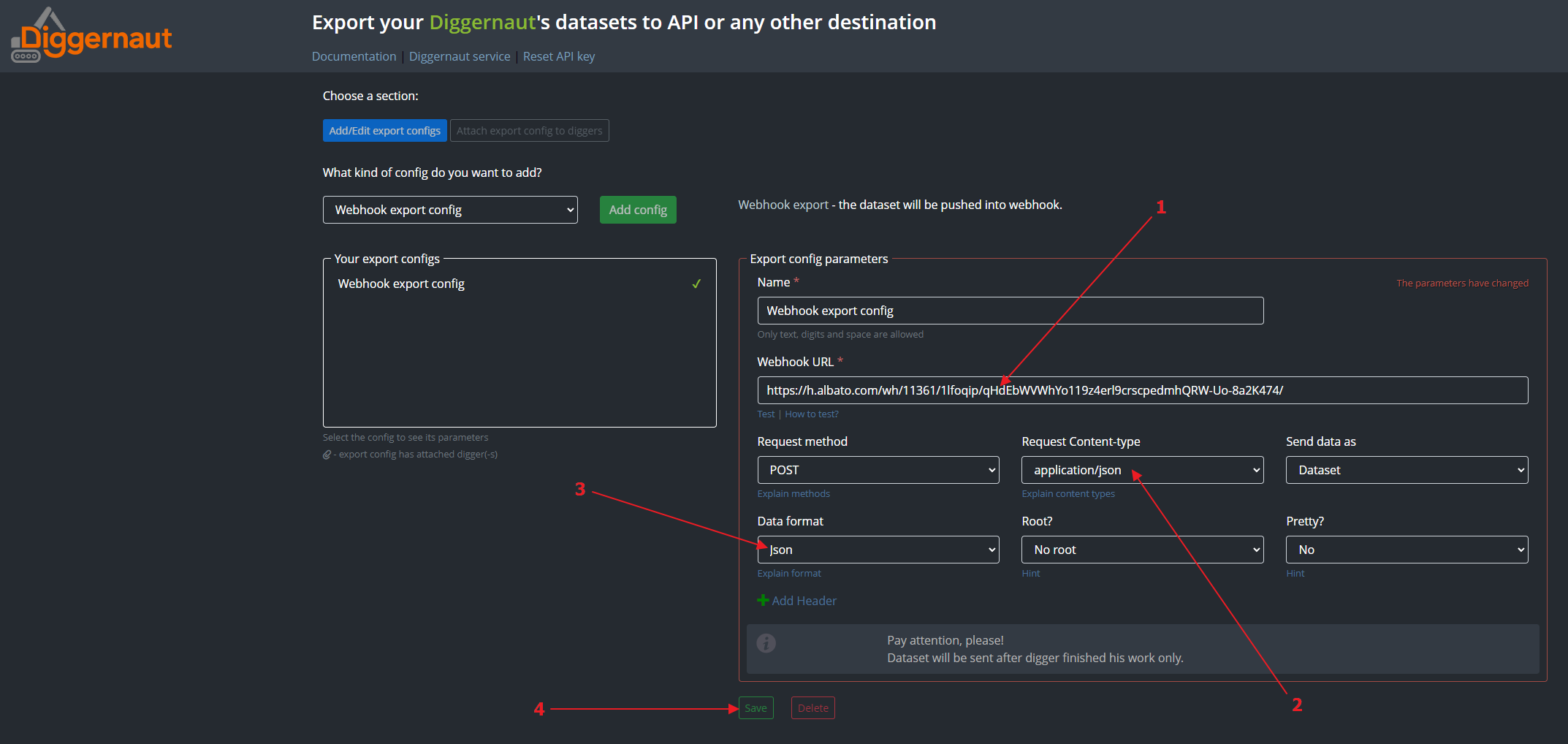Open the Data format dropdown
The height and width of the screenshot is (744, 1568).
point(878,550)
